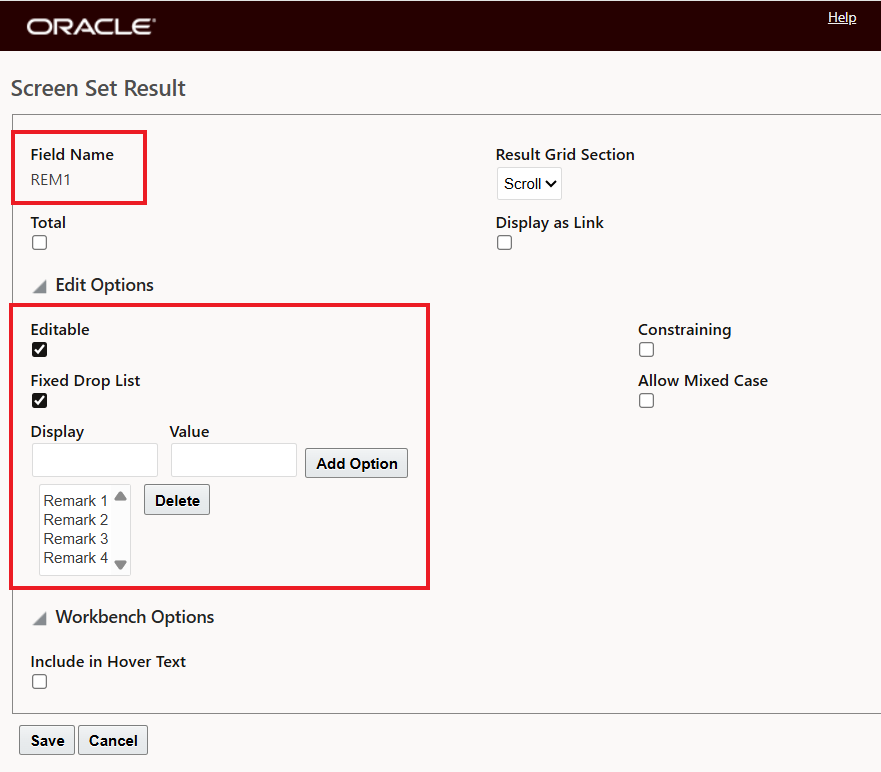Click the REM1 field name value
The width and height of the screenshot is (881, 772).
pos(51,180)
